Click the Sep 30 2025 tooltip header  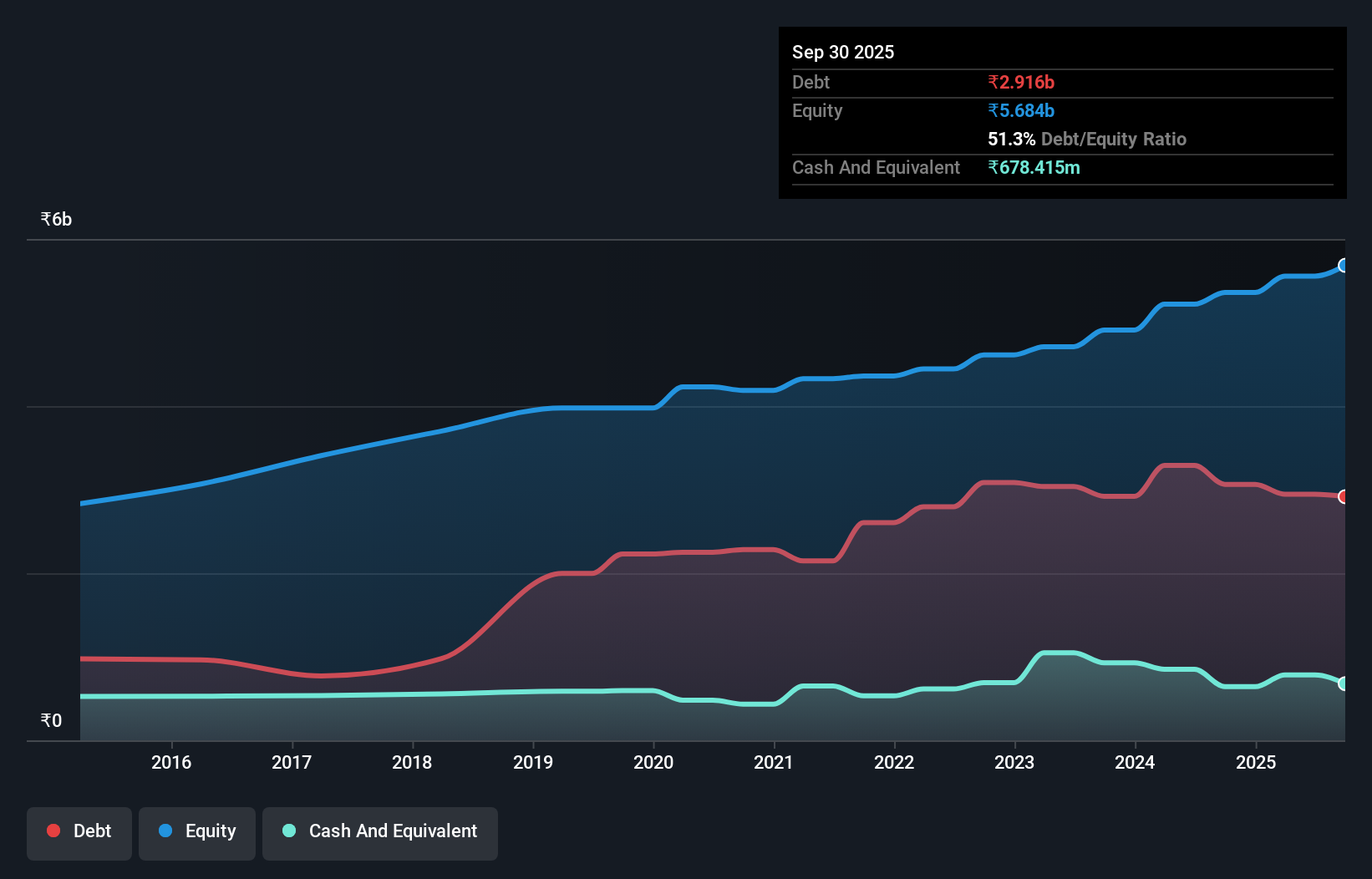point(843,52)
